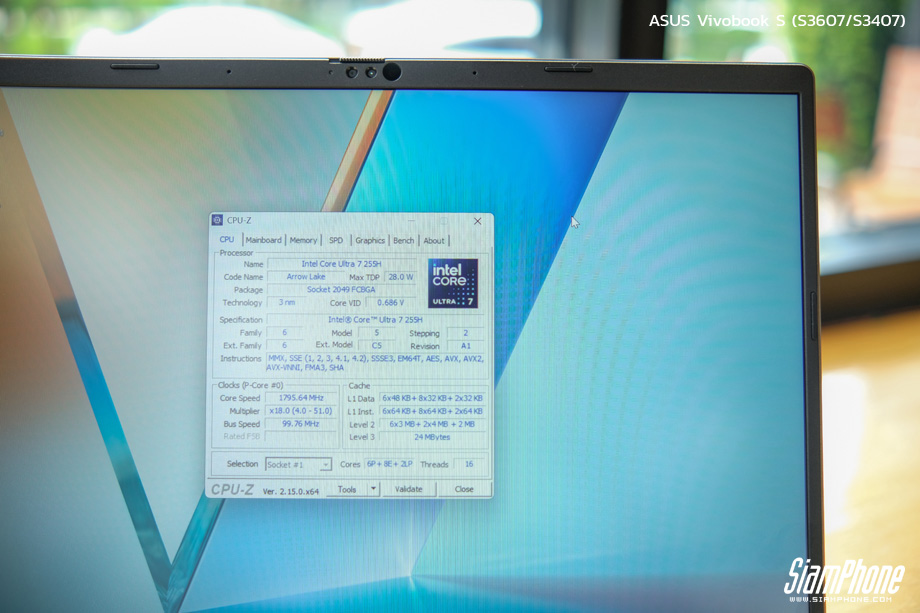Click the Instructions list starting with "MMX, SSE"

tap(376, 363)
